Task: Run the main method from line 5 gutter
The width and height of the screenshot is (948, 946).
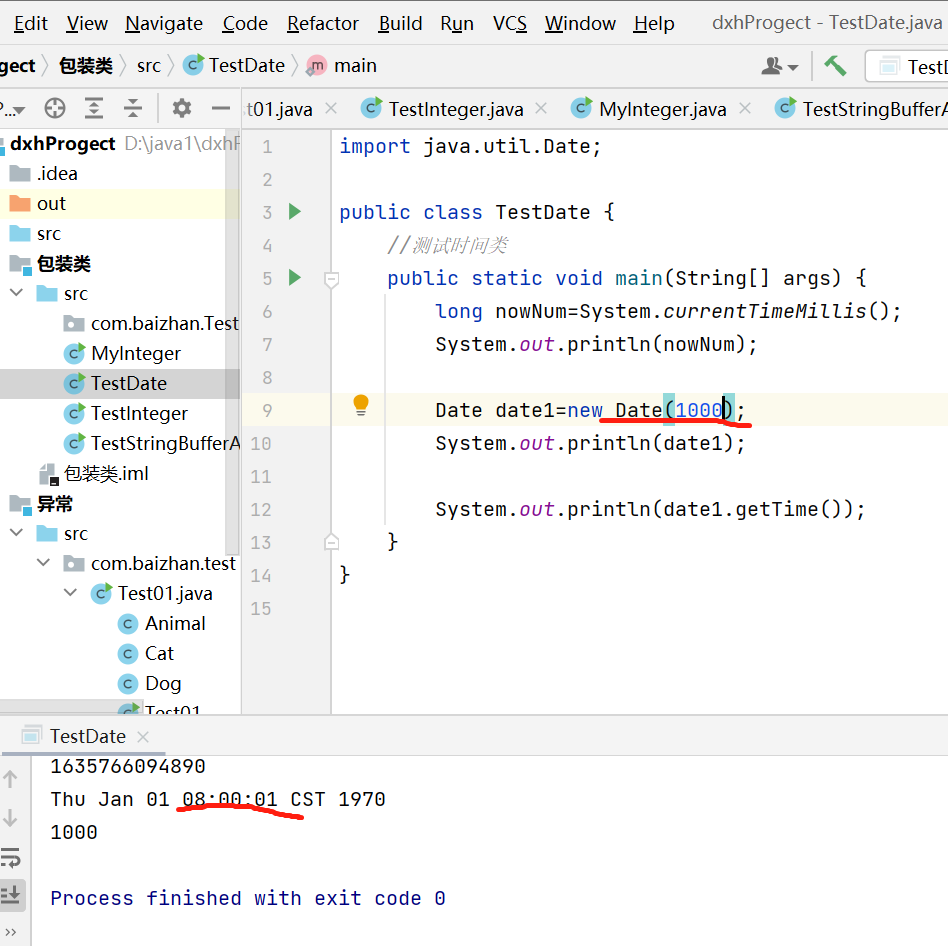Action: click(294, 277)
